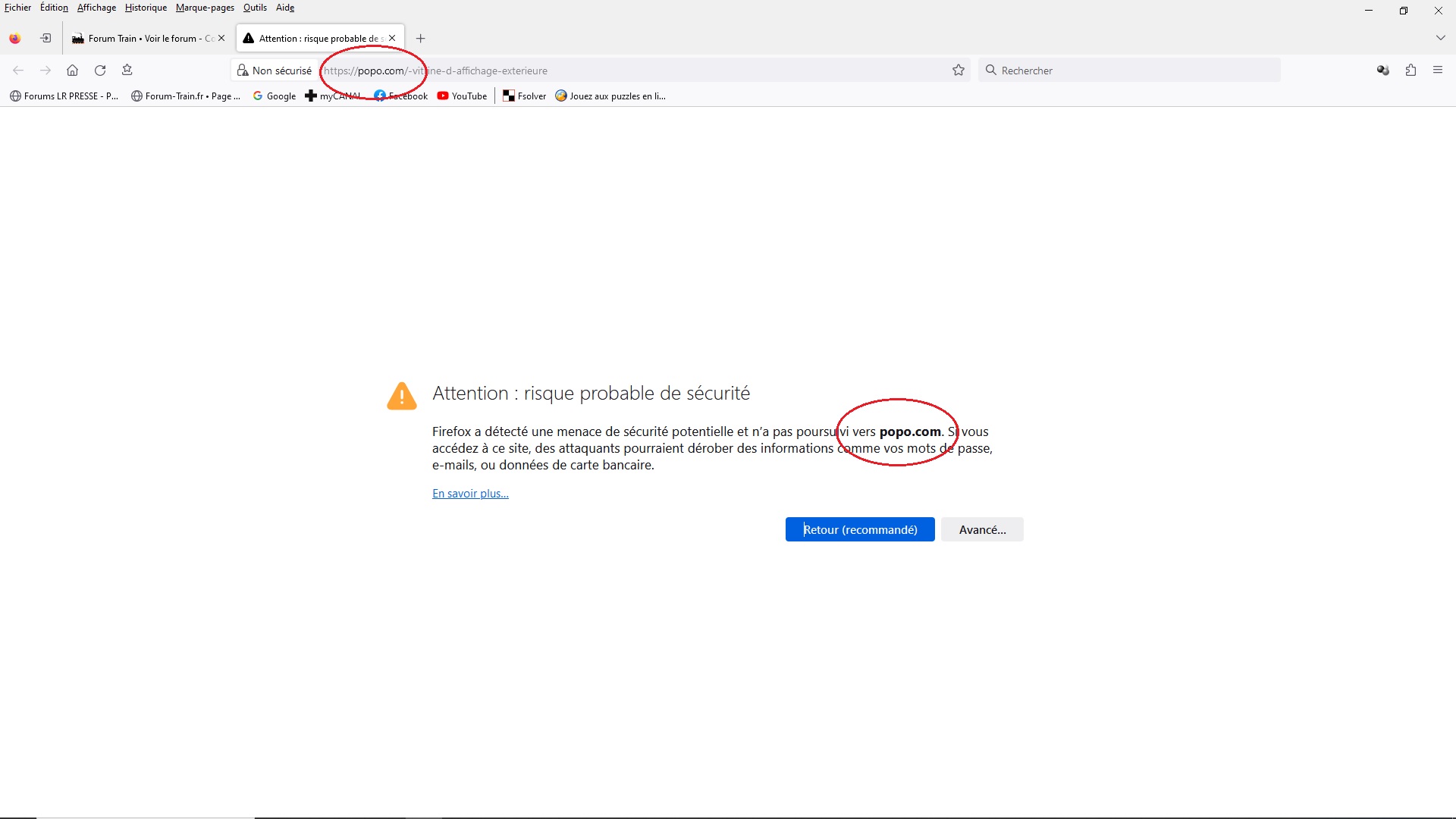Open Jouez aux puzzles bookmark

click(x=610, y=96)
